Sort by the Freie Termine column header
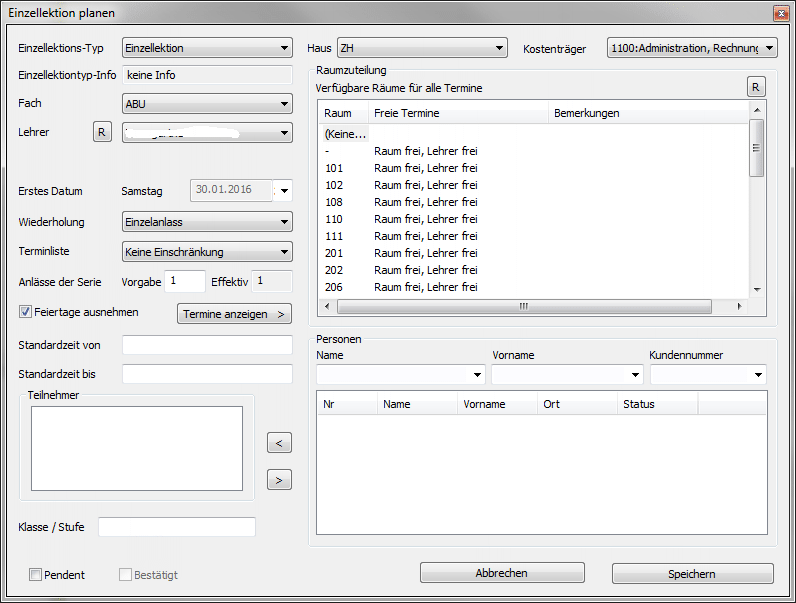The width and height of the screenshot is (796, 603). coord(457,113)
